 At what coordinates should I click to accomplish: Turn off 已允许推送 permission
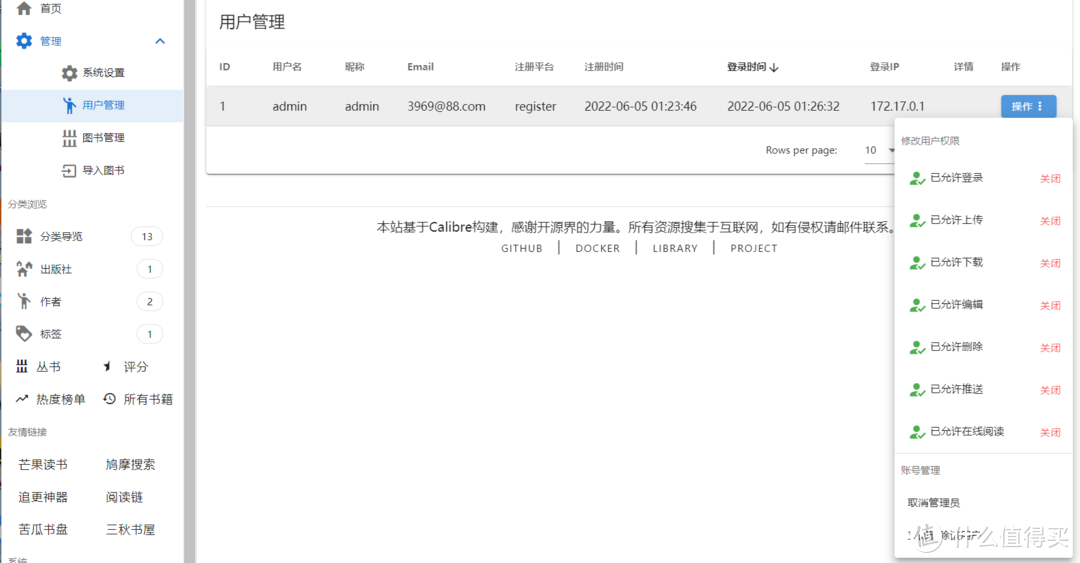[x=1050, y=390]
